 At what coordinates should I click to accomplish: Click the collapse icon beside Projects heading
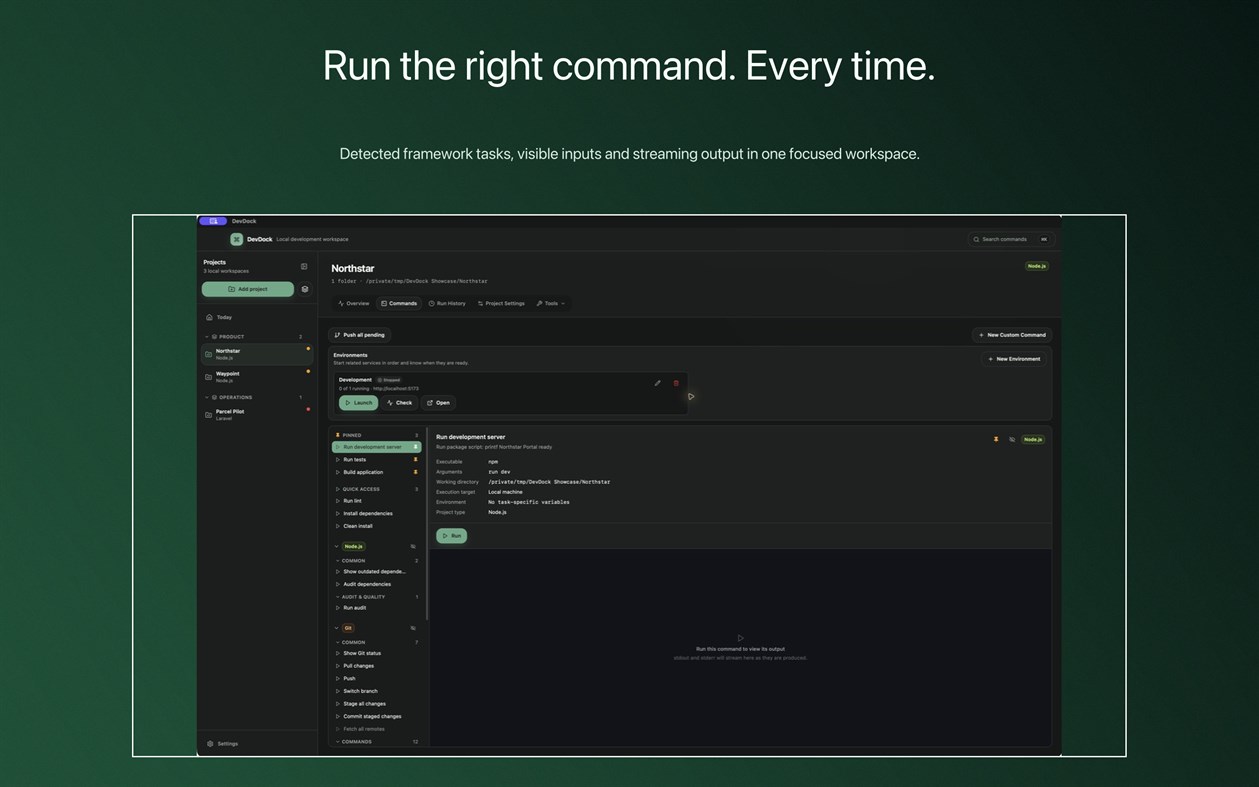[304, 266]
